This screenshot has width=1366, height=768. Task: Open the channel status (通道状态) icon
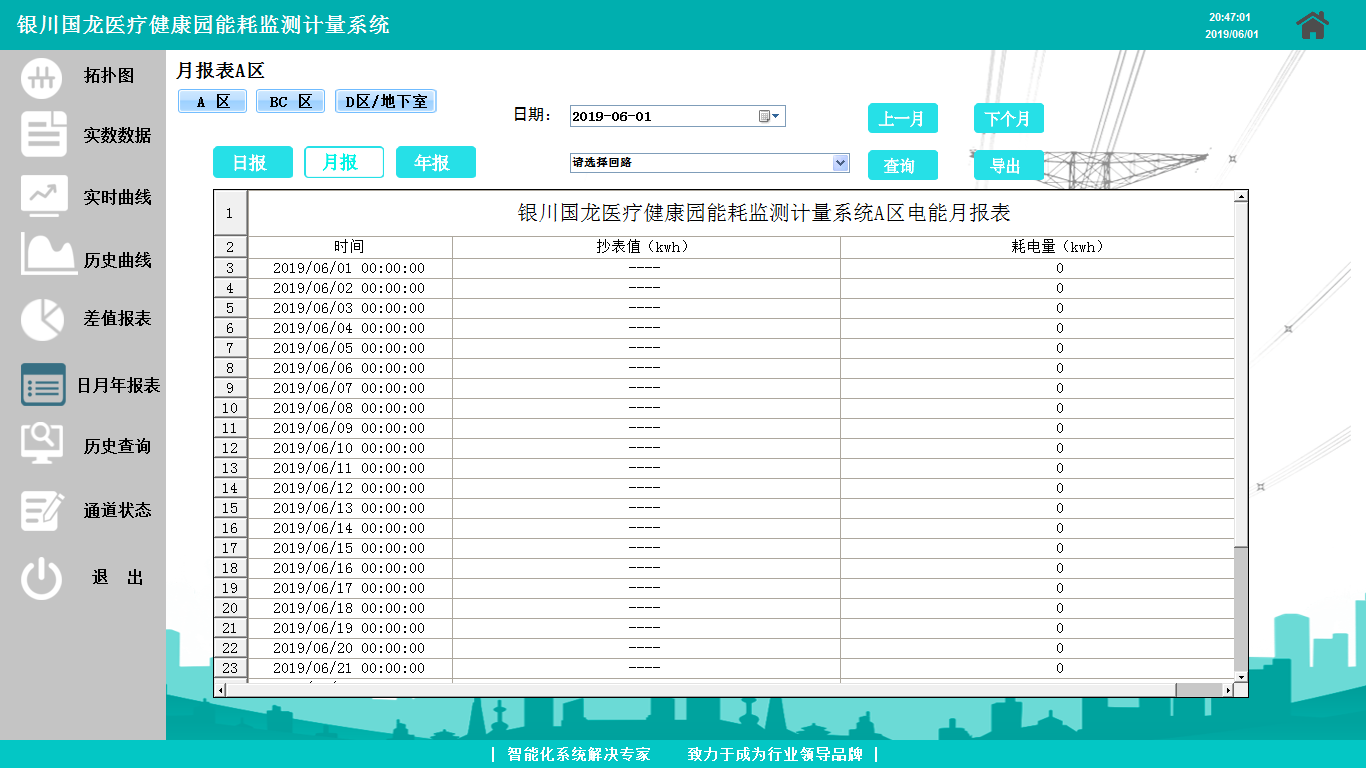42,510
